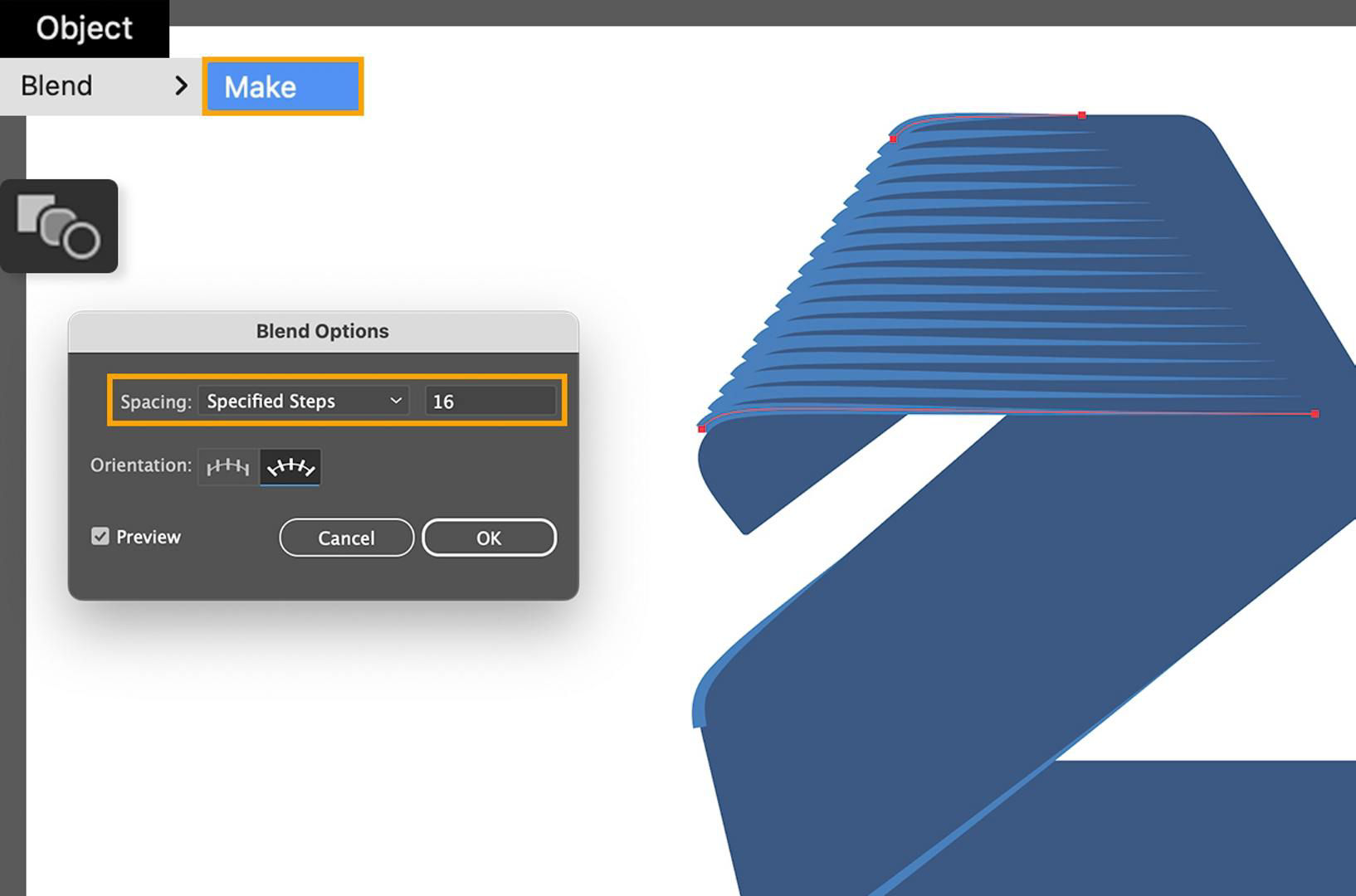The height and width of the screenshot is (896, 1356).
Task: Click Blend in the Object menu
Action: [x=56, y=85]
